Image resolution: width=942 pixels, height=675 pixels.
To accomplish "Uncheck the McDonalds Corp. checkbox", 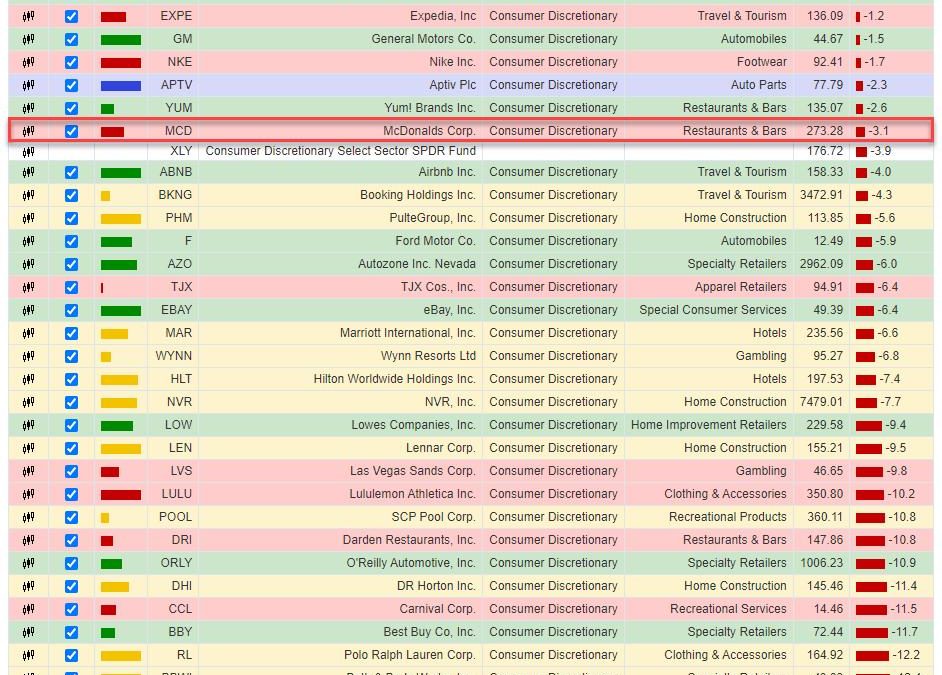I will click(71, 131).
